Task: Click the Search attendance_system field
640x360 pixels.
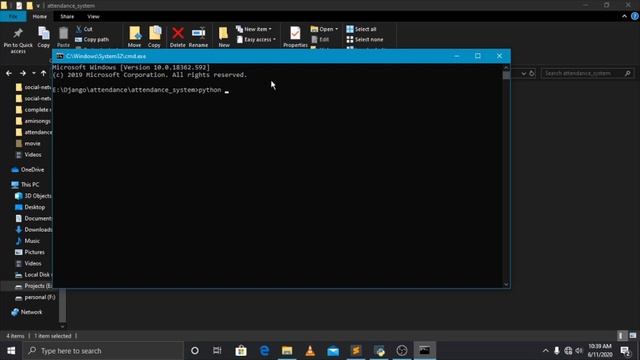Action: click(x=587, y=73)
